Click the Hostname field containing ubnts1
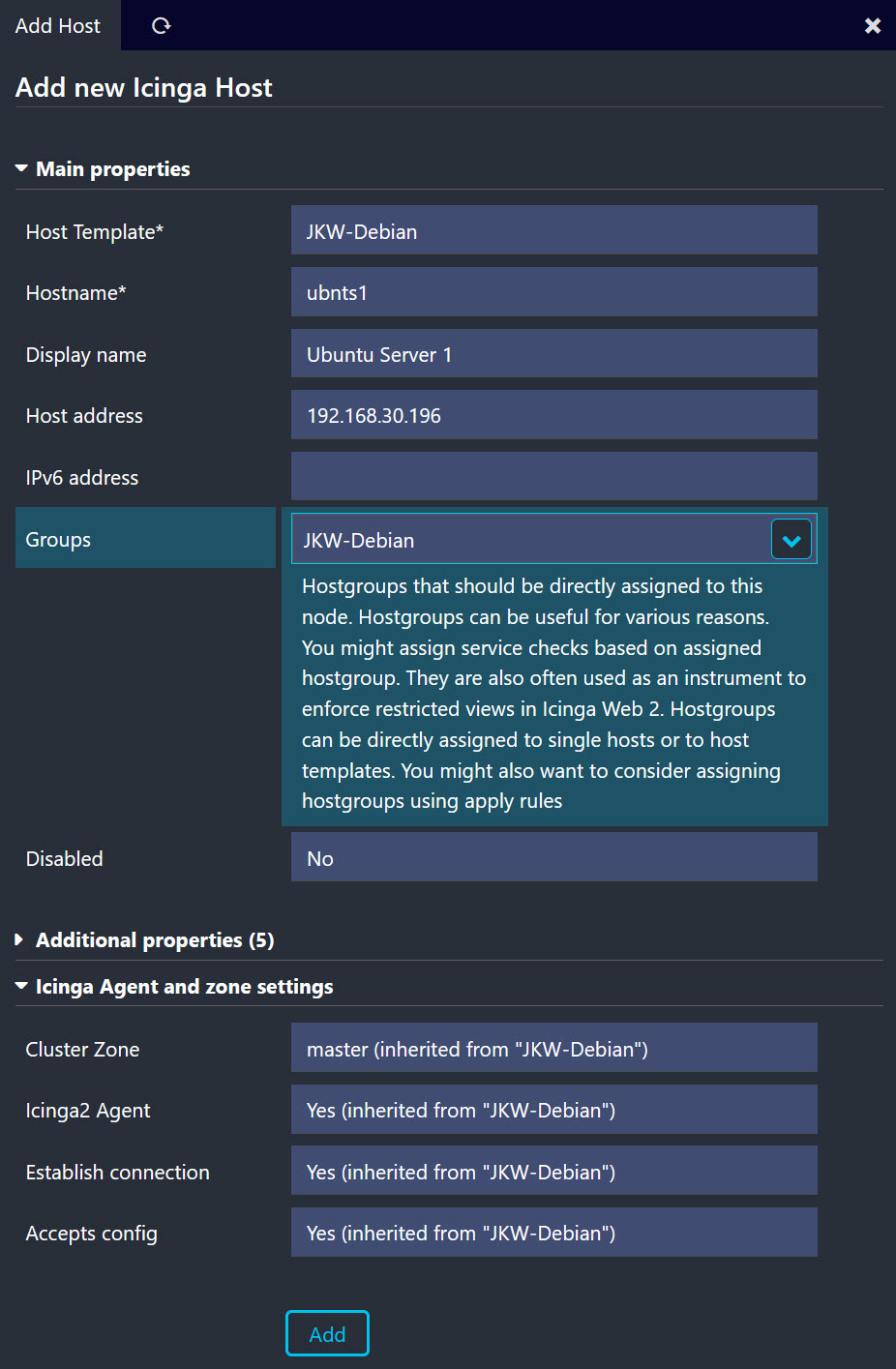This screenshot has width=896, height=1369. click(553, 292)
